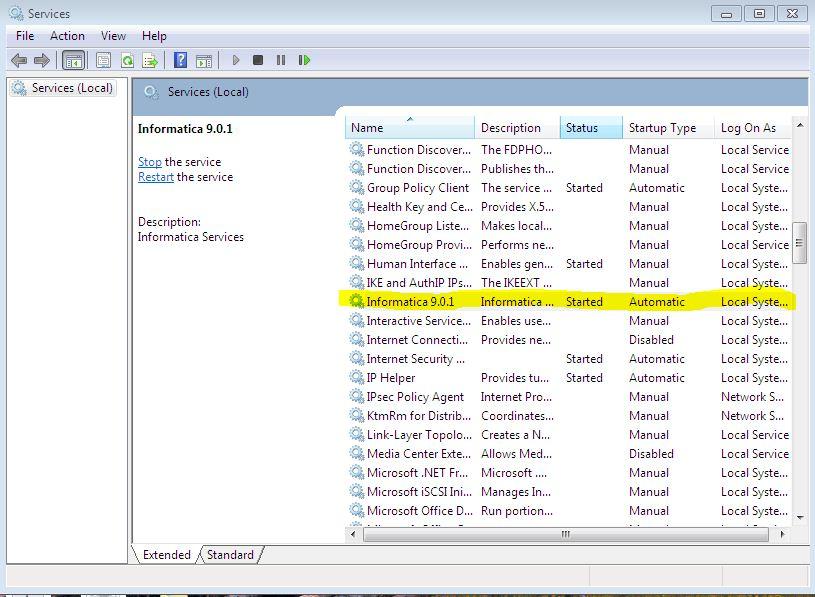Screen dimensions: 815x597
Task: Click the vertical scrollbar thumb
Action: 799,243
